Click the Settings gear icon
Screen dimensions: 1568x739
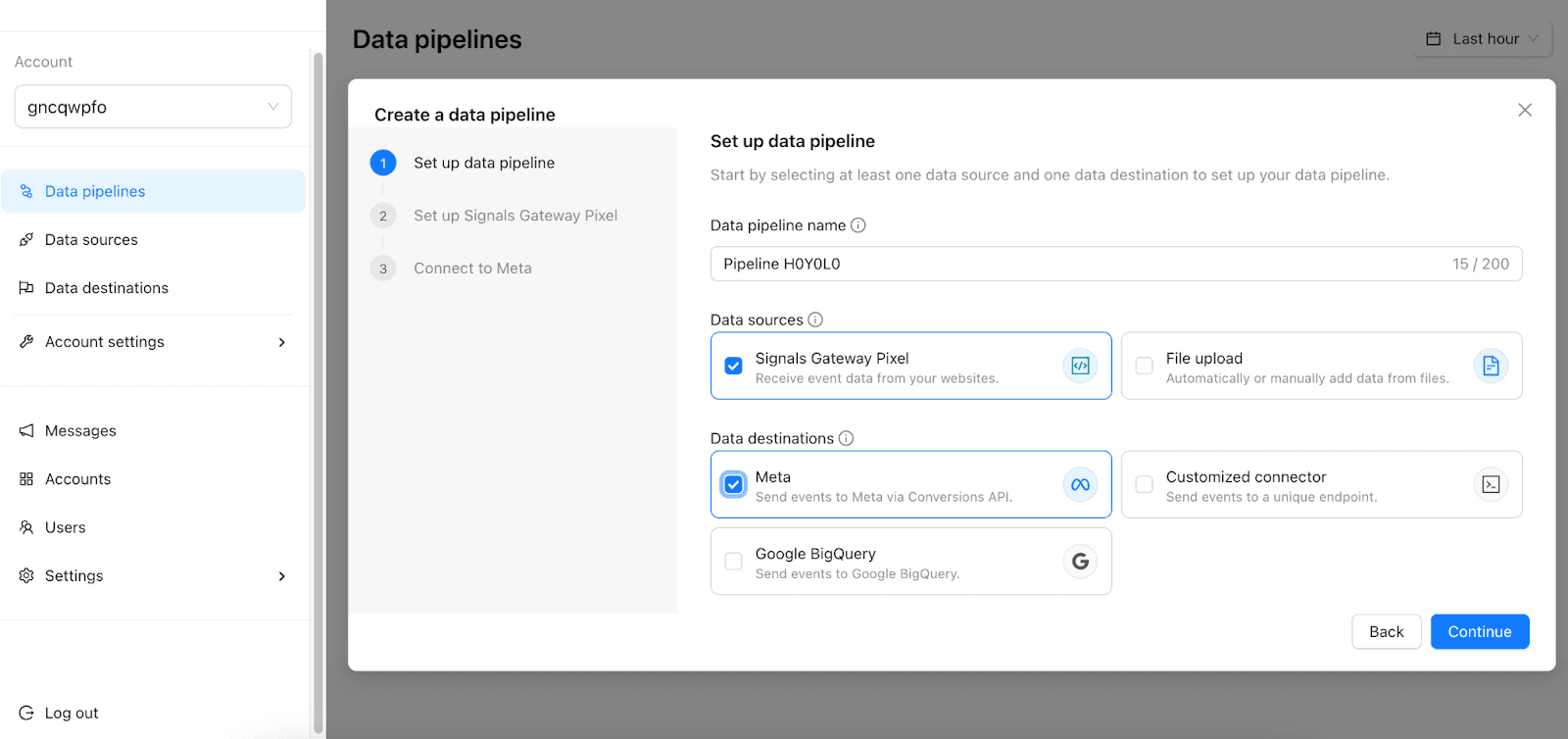click(x=26, y=575)
